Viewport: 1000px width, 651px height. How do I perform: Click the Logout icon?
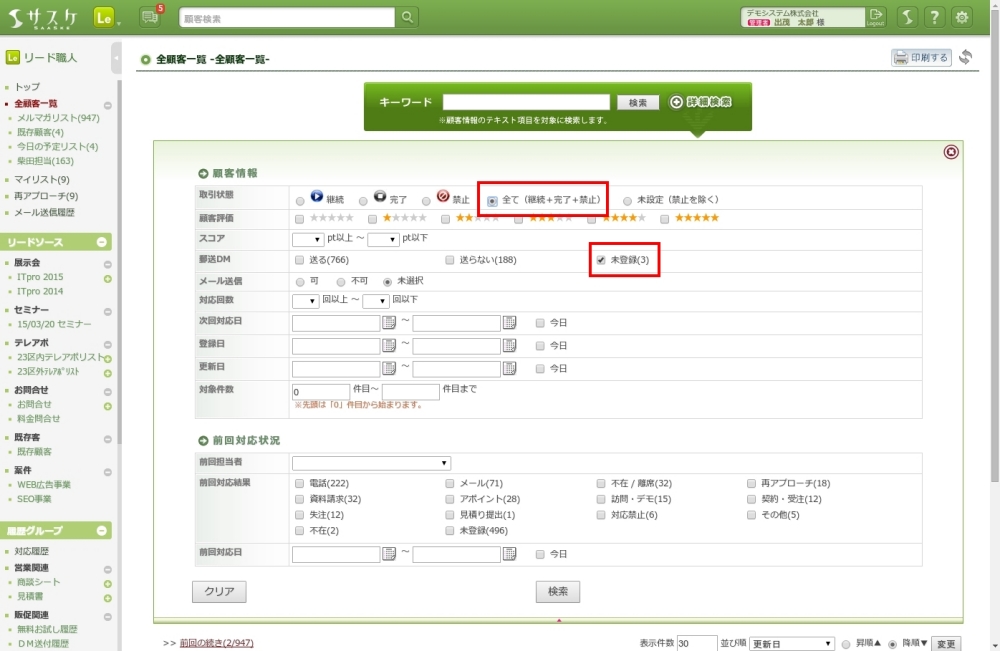coord(876,16)
